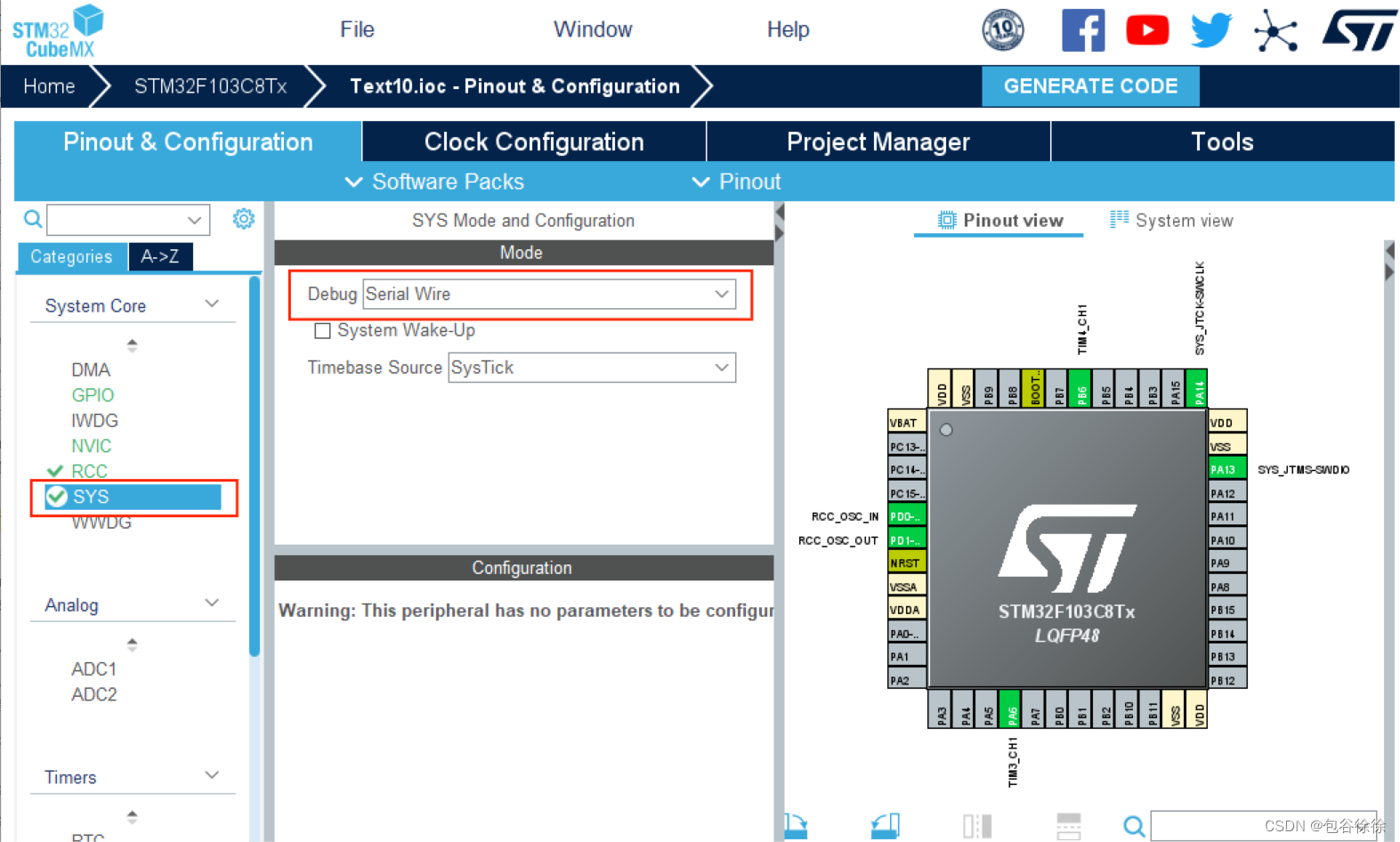1400x842 pixels.
Task: Switch to System view
Action: [x=1171, y=221]
